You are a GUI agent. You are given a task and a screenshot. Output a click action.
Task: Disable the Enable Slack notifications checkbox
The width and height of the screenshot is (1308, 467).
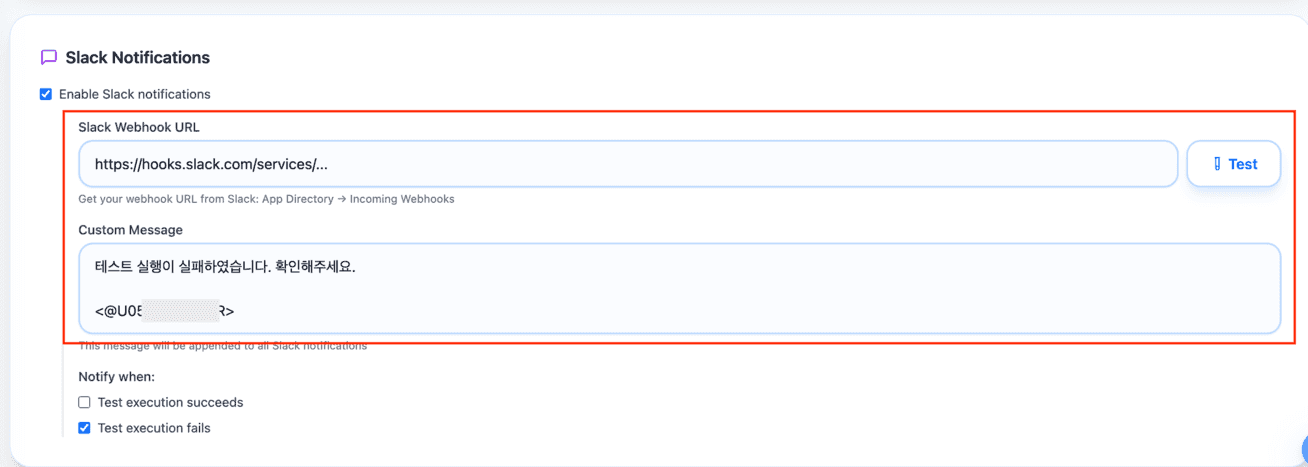point(45,94)
